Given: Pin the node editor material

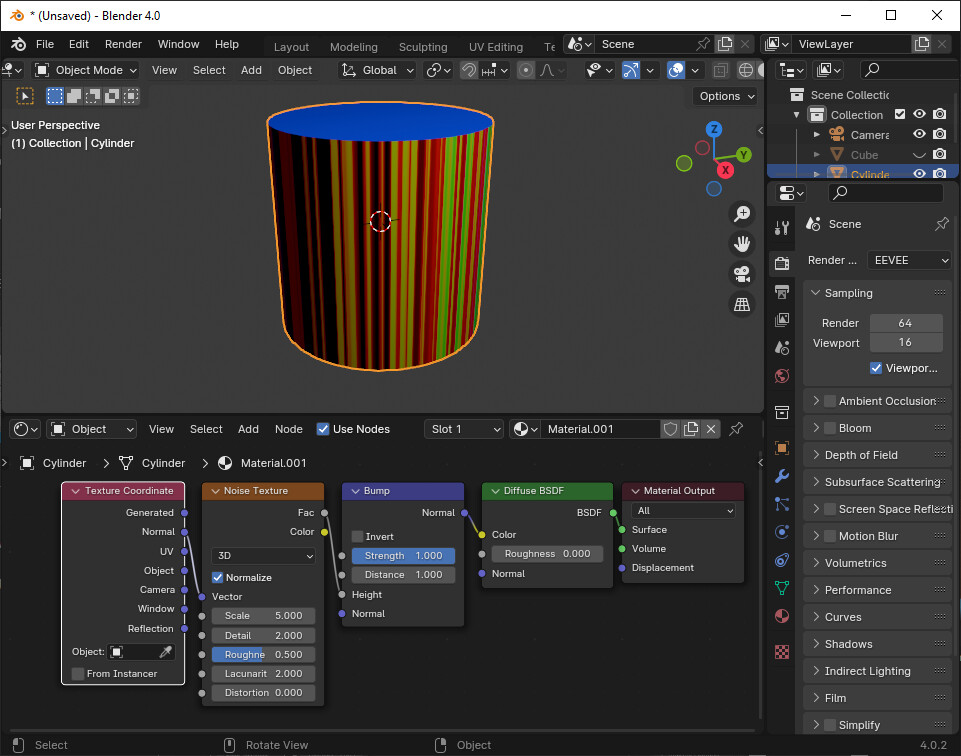Looking at the screenshot, I should (736, 429).
